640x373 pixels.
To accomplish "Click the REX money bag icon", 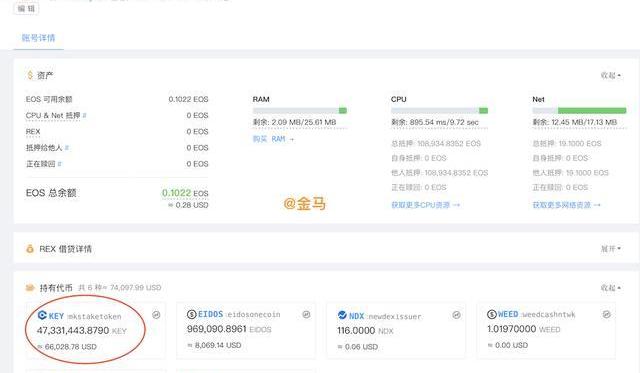I will [x=30, y=249].
